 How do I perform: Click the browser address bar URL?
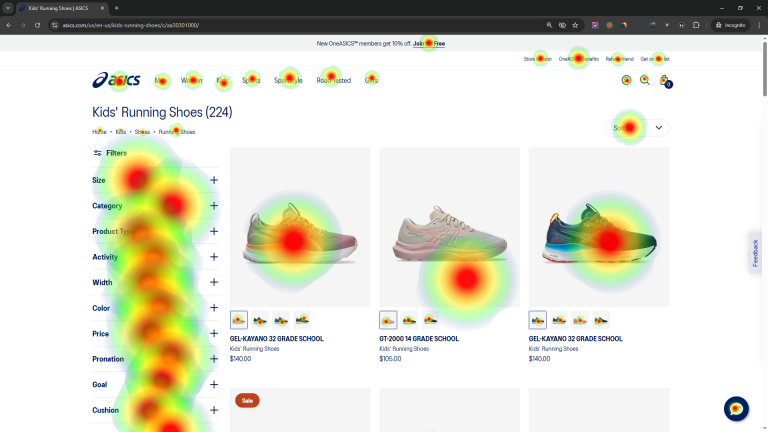(131, 25)
